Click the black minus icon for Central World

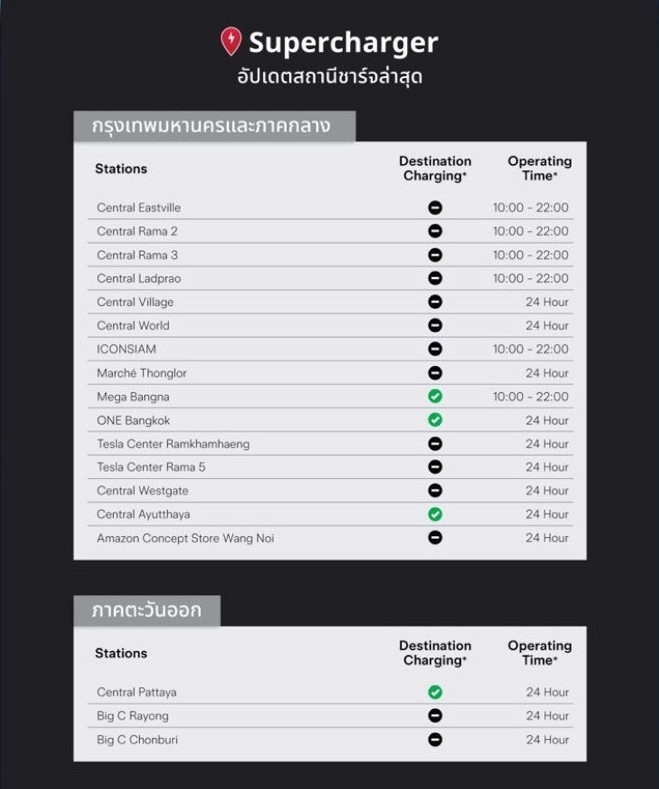tap(435, 325)
